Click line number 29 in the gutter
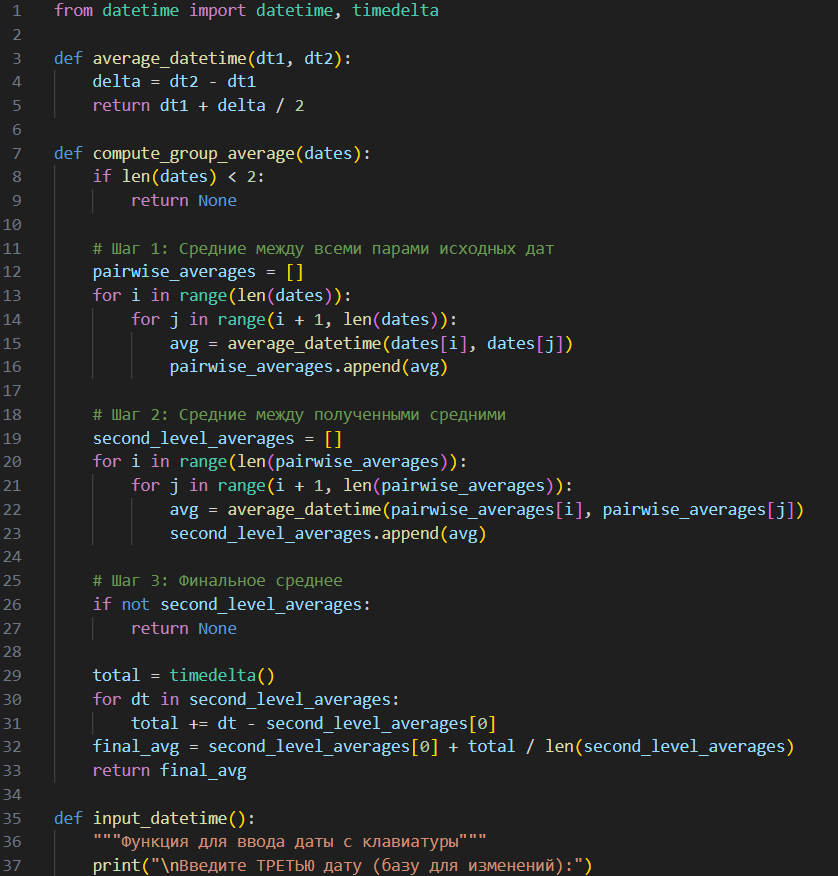838x876 pixels. (14, 676)
